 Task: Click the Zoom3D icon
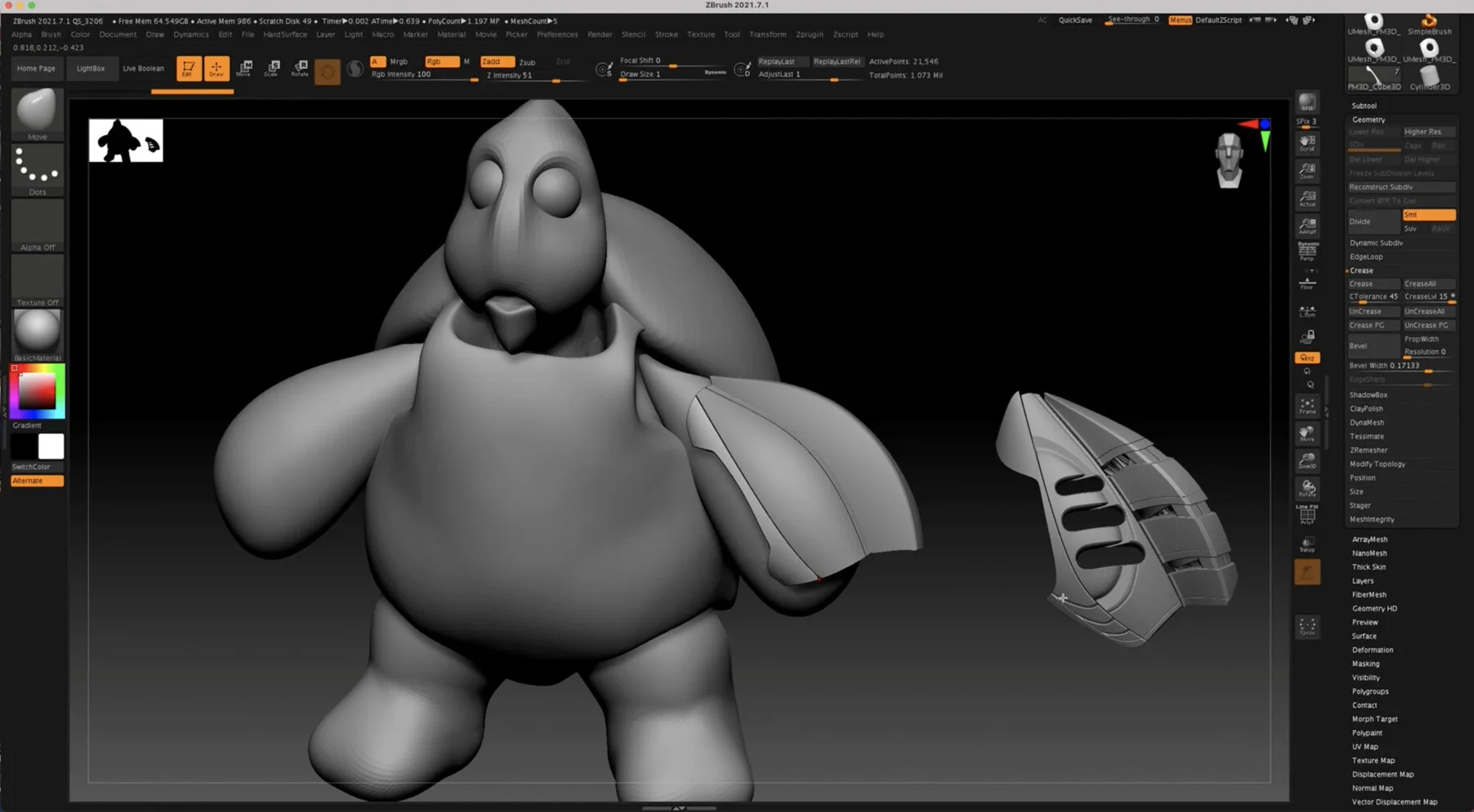1307,461
